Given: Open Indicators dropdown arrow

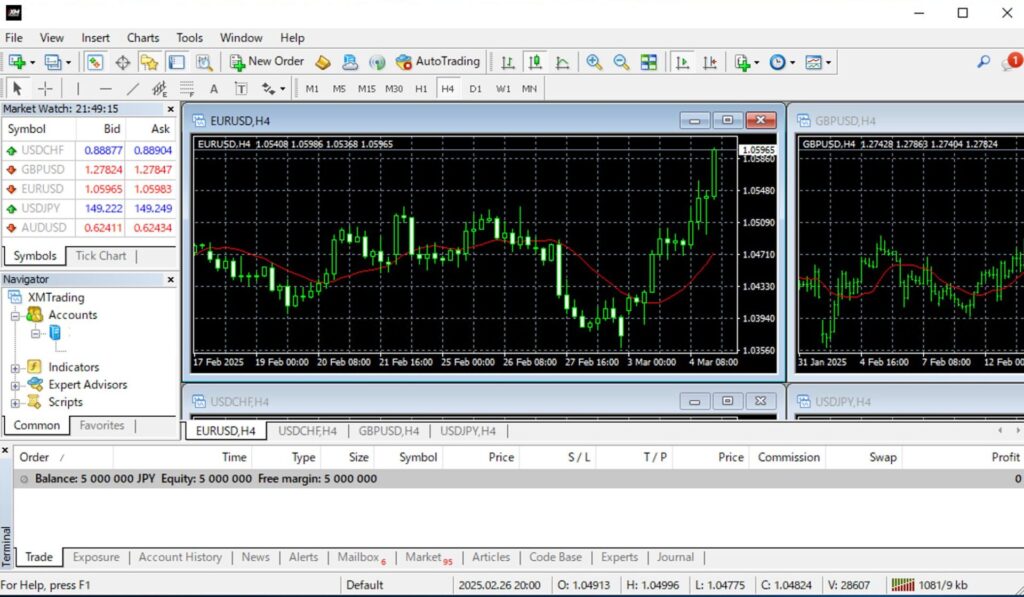Looking at the screenshot, I should point(757,63).
